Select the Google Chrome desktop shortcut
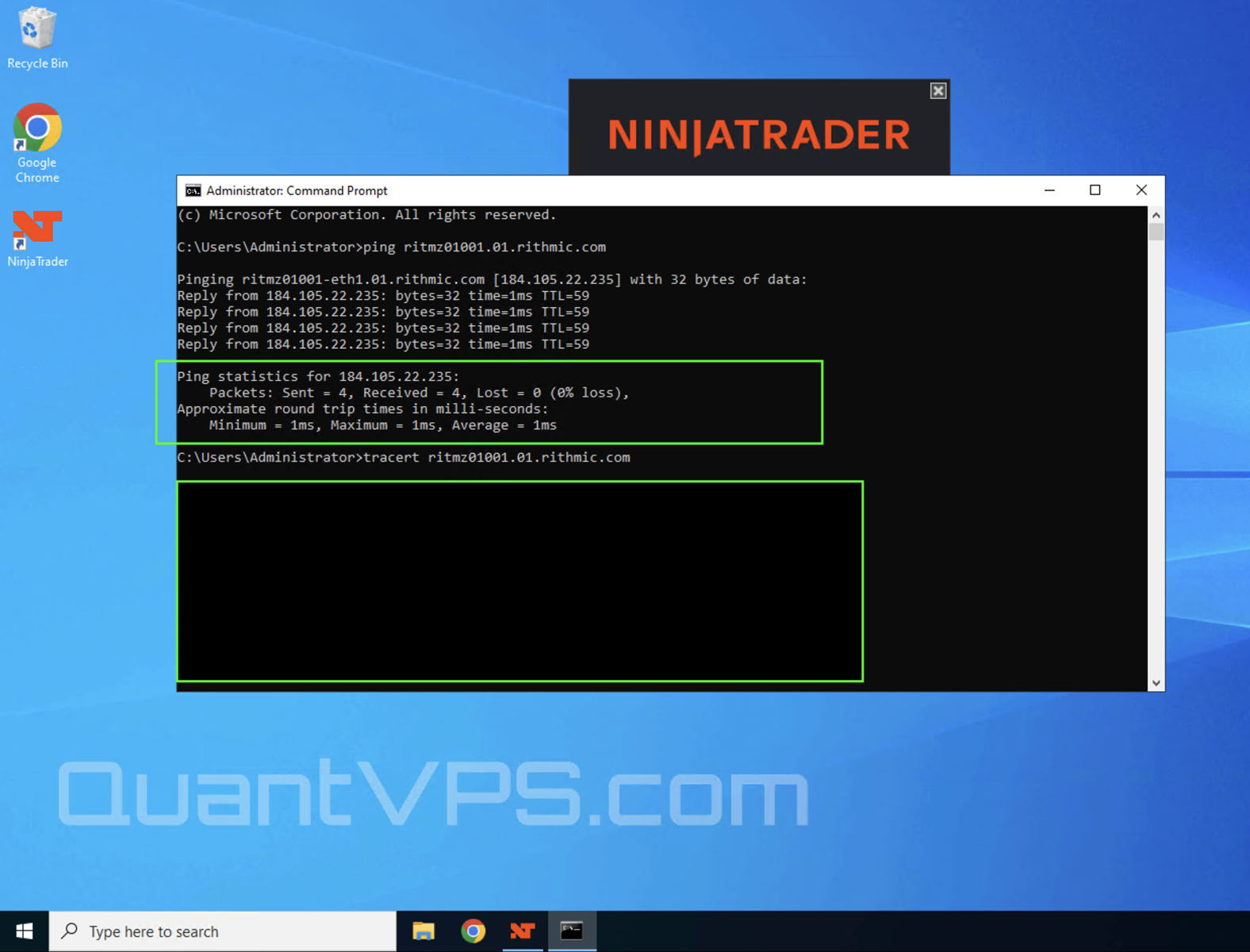This screenshot has width=1250, height=952. tap(37, 144)
